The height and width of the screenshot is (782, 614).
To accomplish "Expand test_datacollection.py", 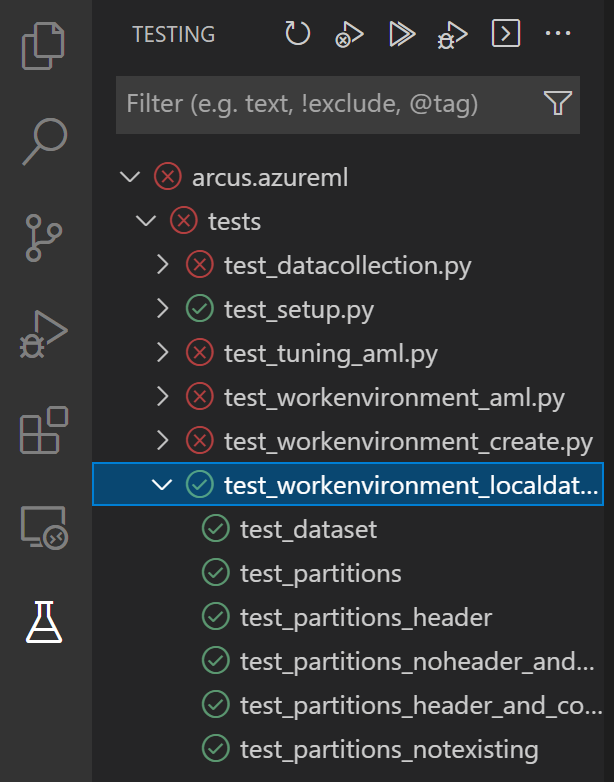I will click(163, 265).
